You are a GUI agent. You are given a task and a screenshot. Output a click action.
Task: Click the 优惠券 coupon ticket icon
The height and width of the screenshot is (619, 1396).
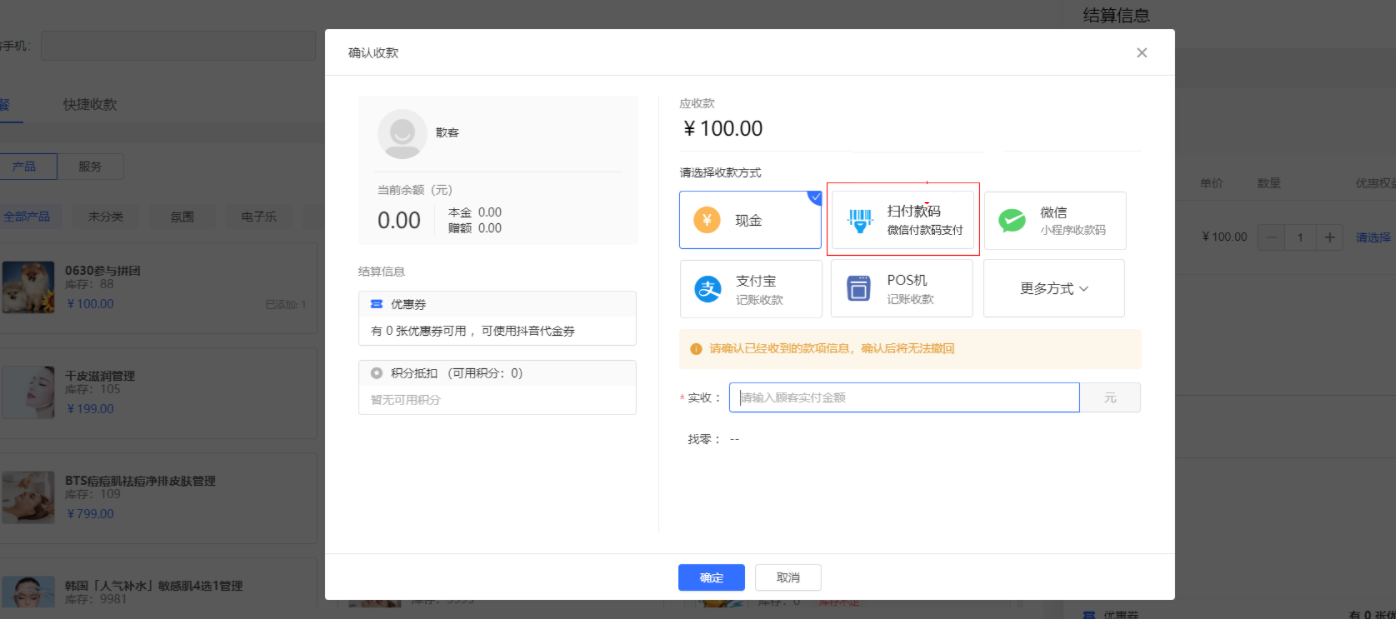pyautogui.click(x=376, y=304)
